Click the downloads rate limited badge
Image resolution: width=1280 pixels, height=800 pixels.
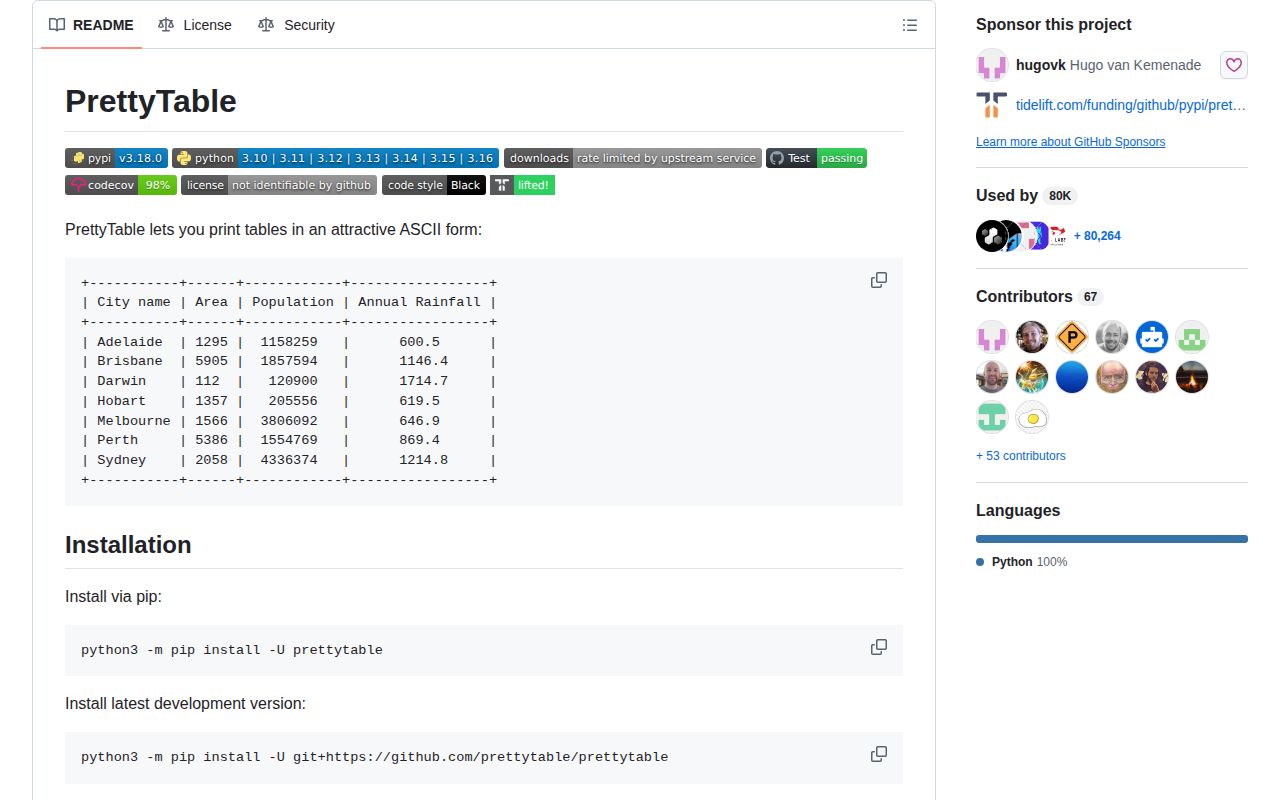(x=632, y=158)
